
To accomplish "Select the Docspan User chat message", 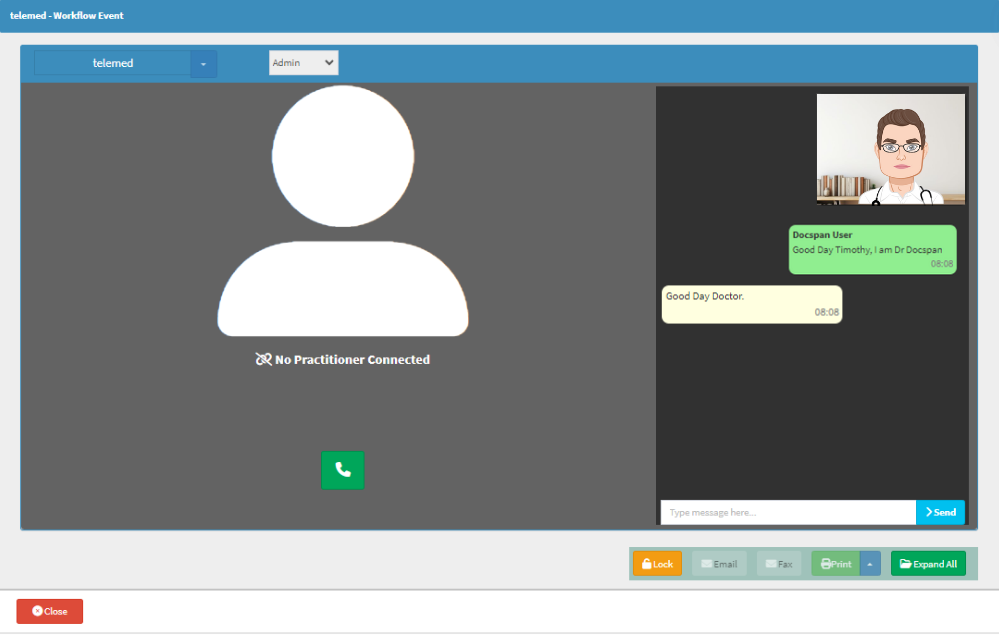I will 872,250.
